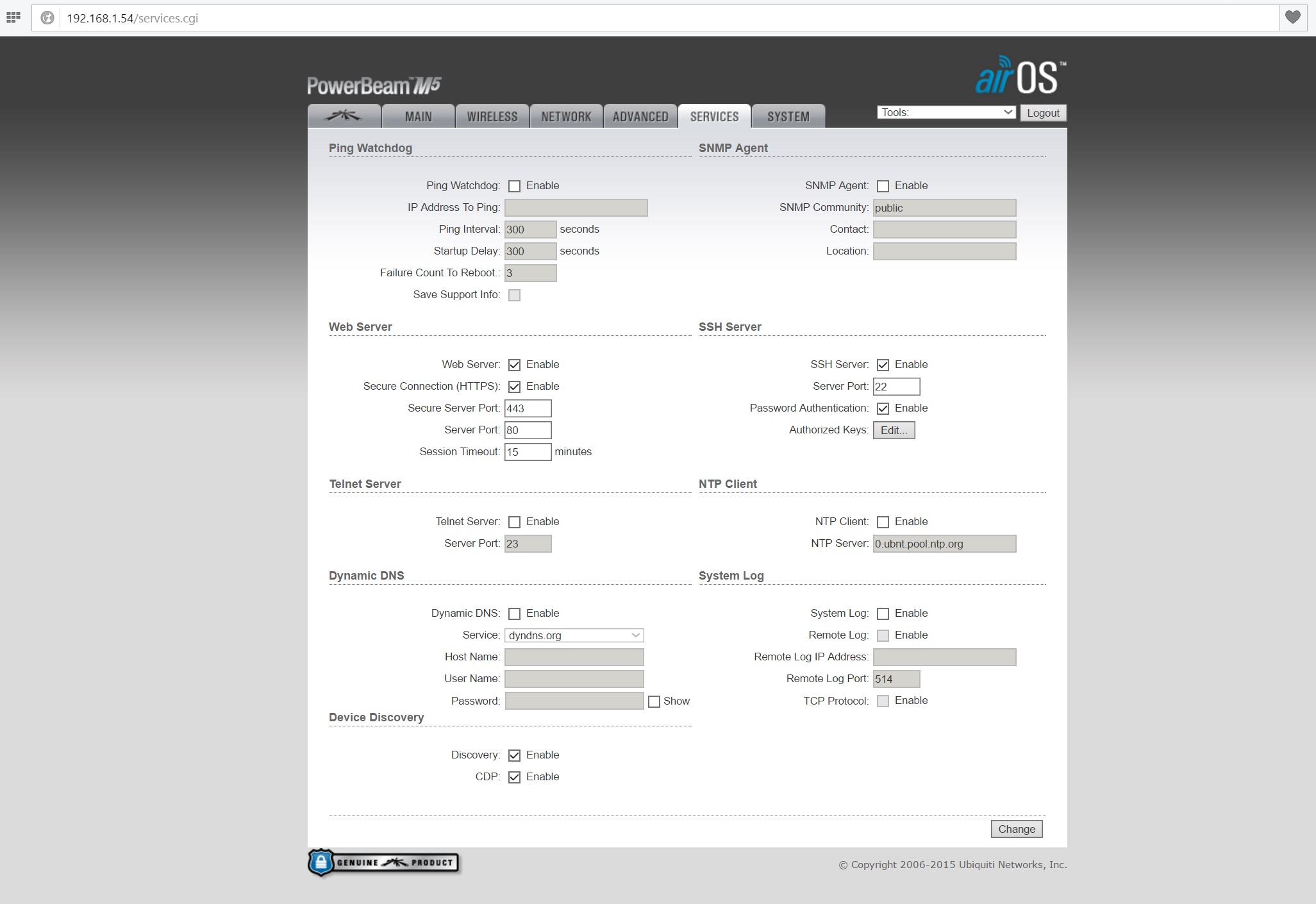1316x904 pixels.
Task: Click the Genuine Product badge
Action: click(x=383, y=863)
